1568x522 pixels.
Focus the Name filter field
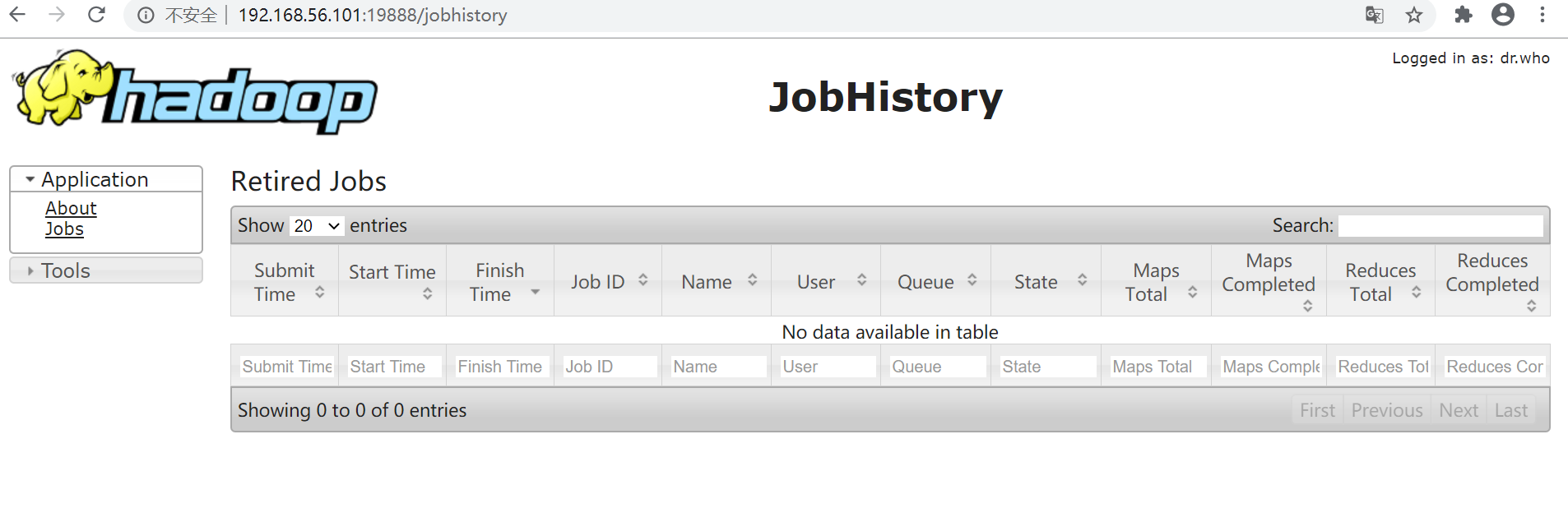[719, 367]
